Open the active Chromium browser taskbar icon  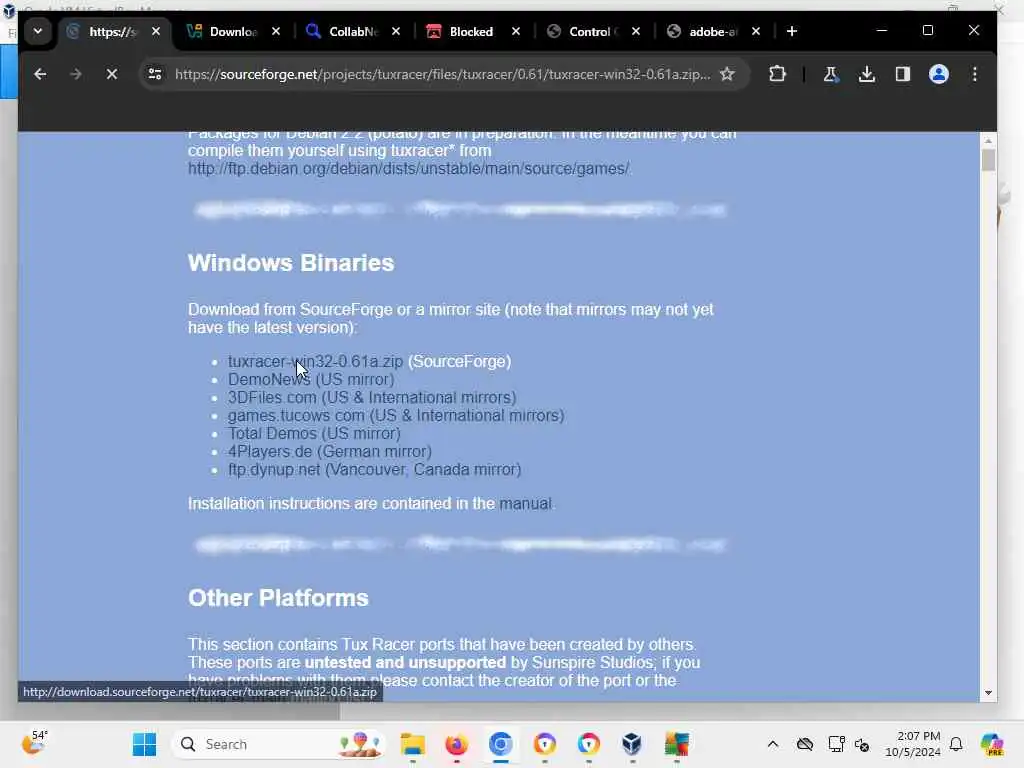coord(501,744)
